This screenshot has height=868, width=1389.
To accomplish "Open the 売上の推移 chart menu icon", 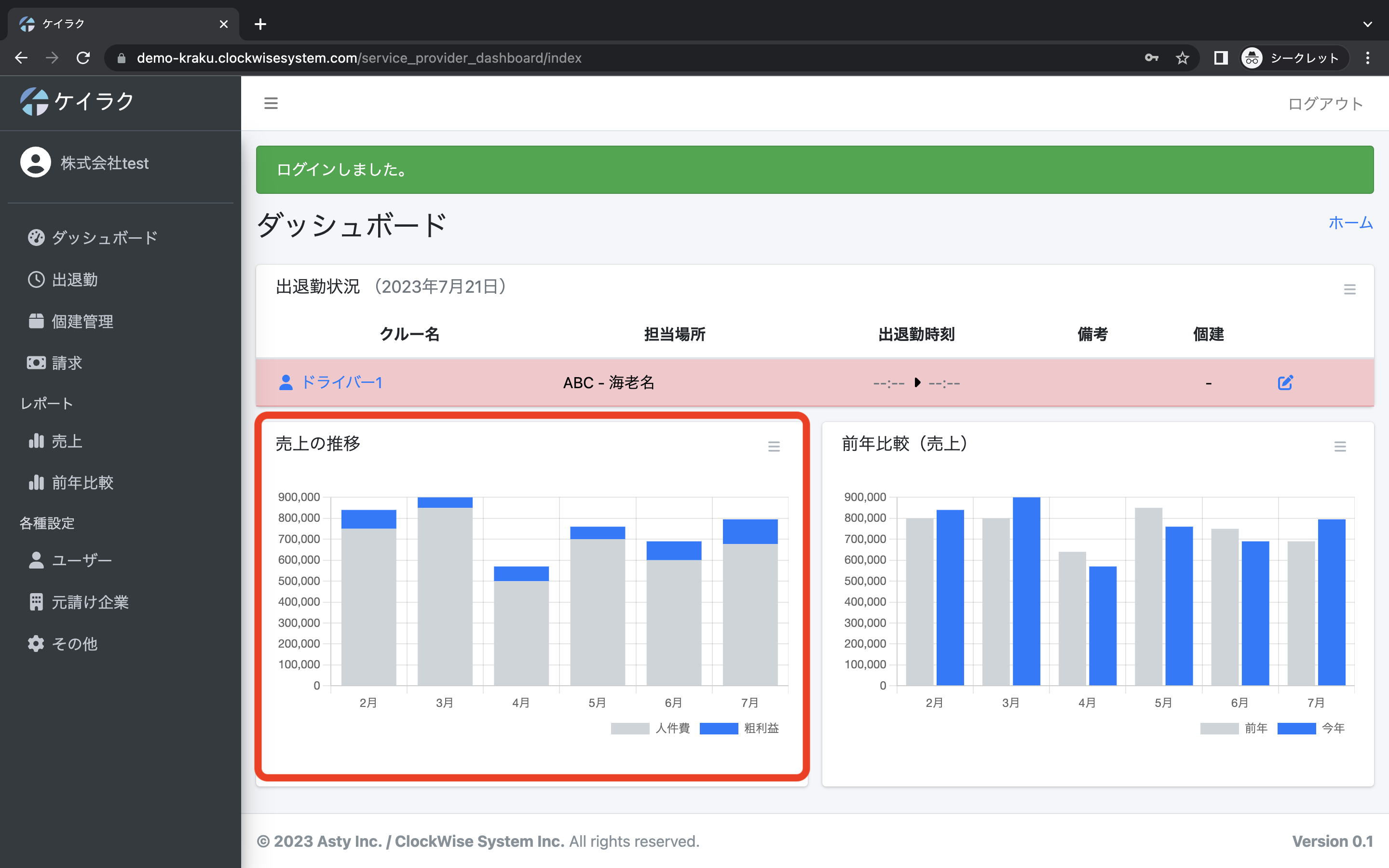I will point(774,446).
